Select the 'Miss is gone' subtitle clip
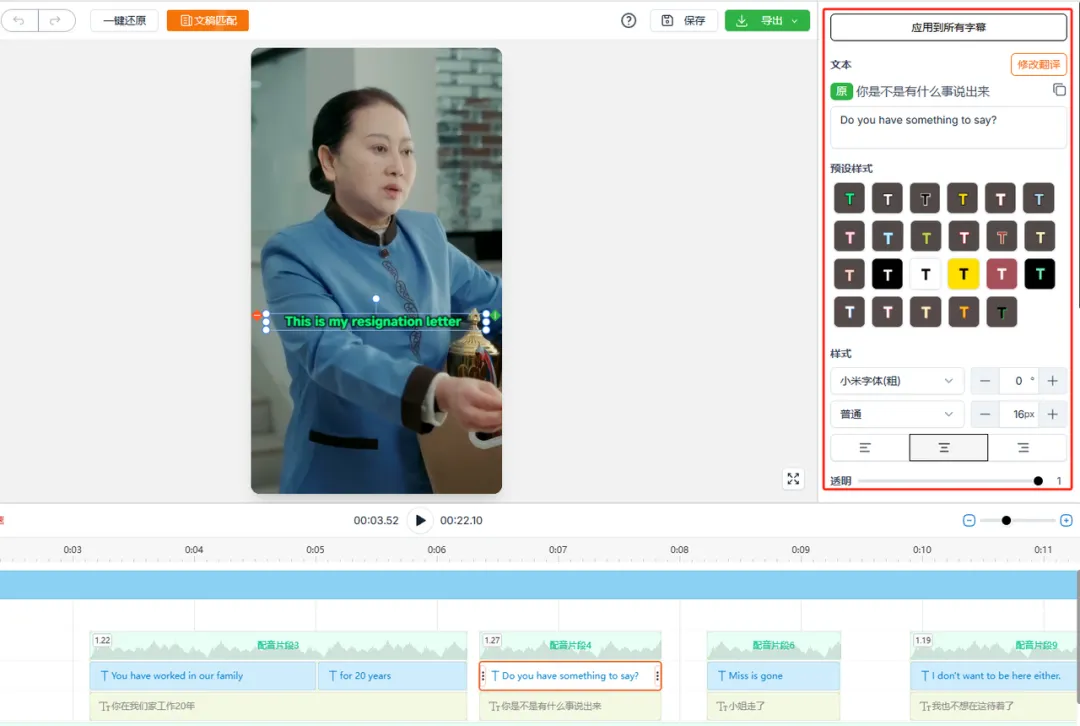1080x726 pixels. point(773,676)
